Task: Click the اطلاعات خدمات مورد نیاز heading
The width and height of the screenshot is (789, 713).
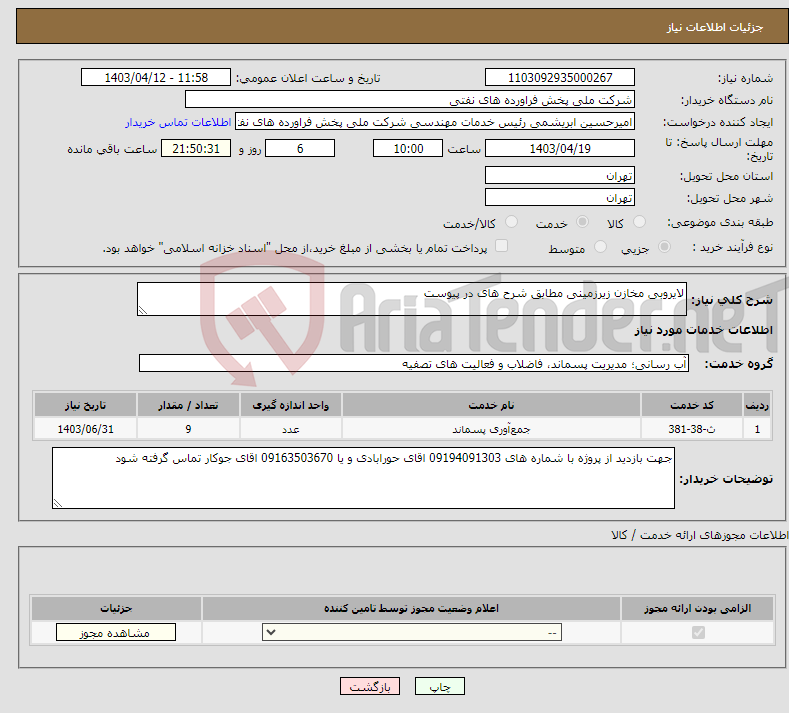Action: point(703,330)
